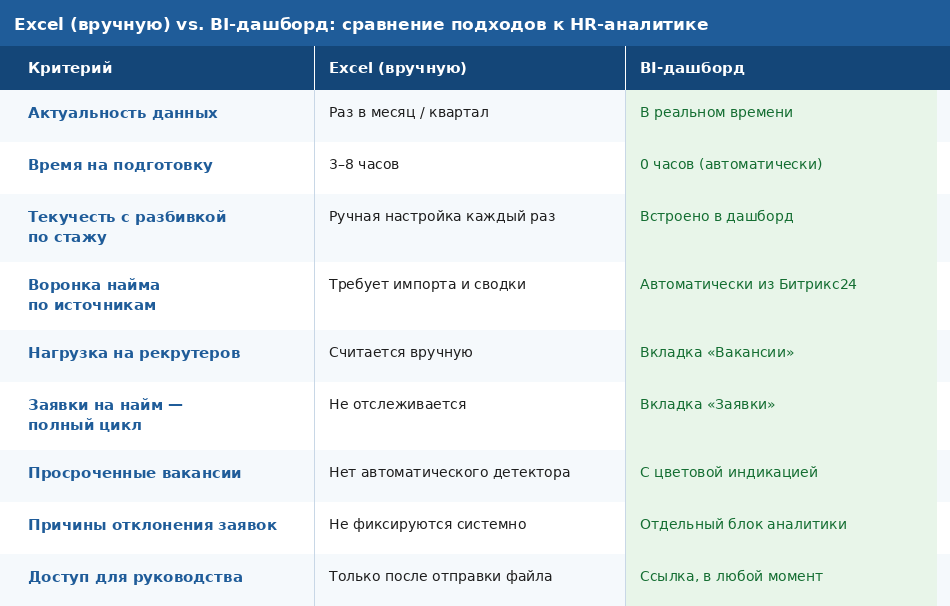Click 'Воронка найма по источникам' label

click(94, 295)
